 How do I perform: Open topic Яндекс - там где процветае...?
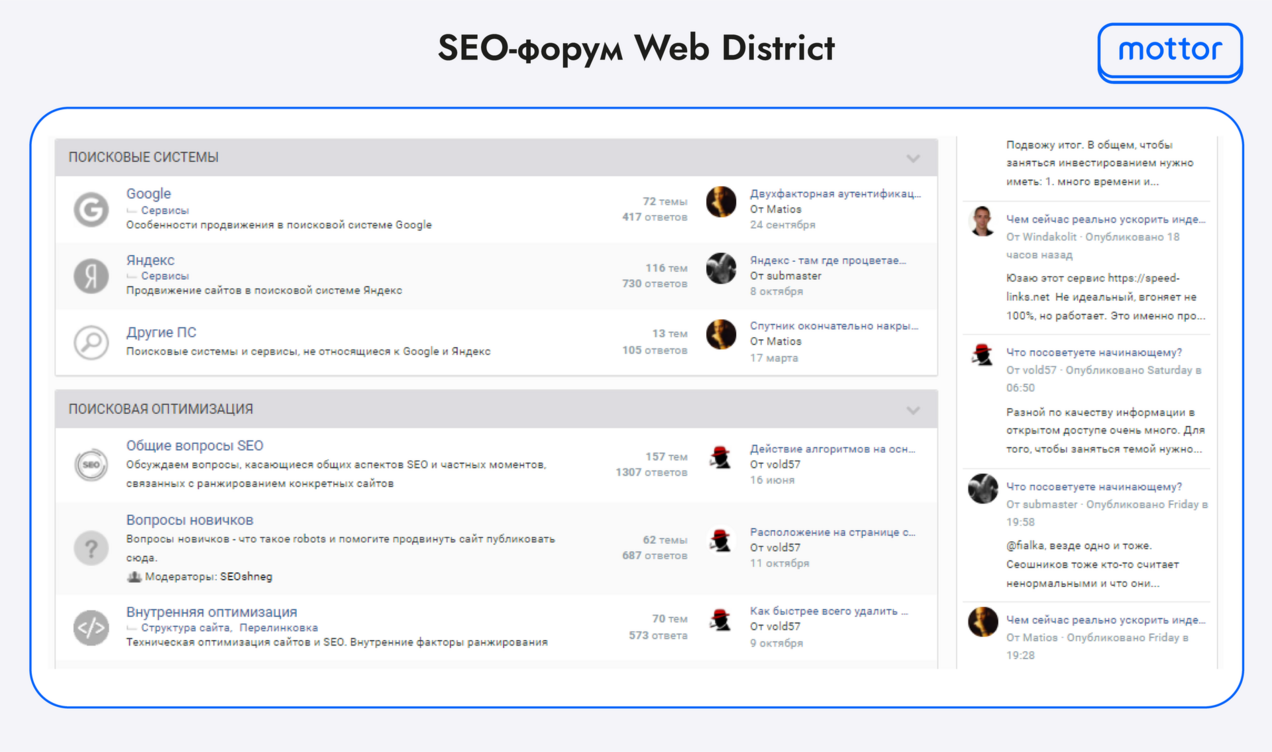point(828,260)
